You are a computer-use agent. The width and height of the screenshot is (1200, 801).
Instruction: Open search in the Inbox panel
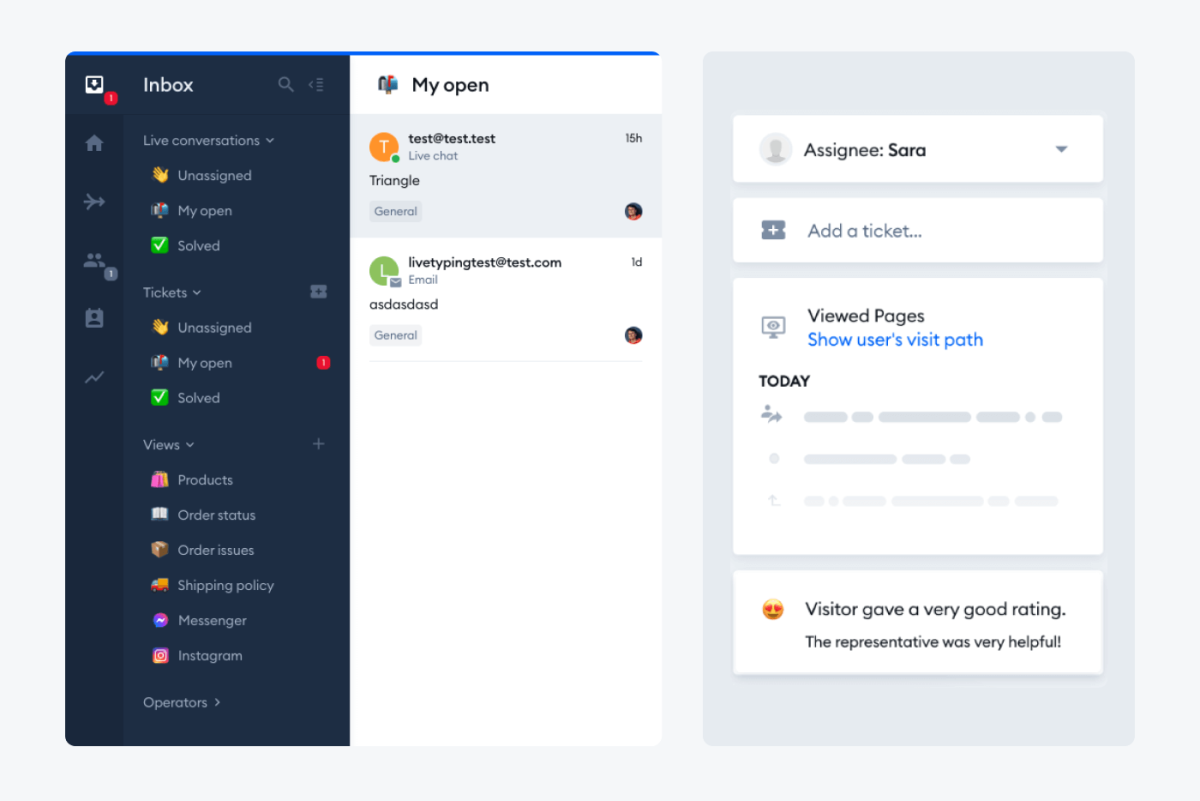[x=285, y=84]
